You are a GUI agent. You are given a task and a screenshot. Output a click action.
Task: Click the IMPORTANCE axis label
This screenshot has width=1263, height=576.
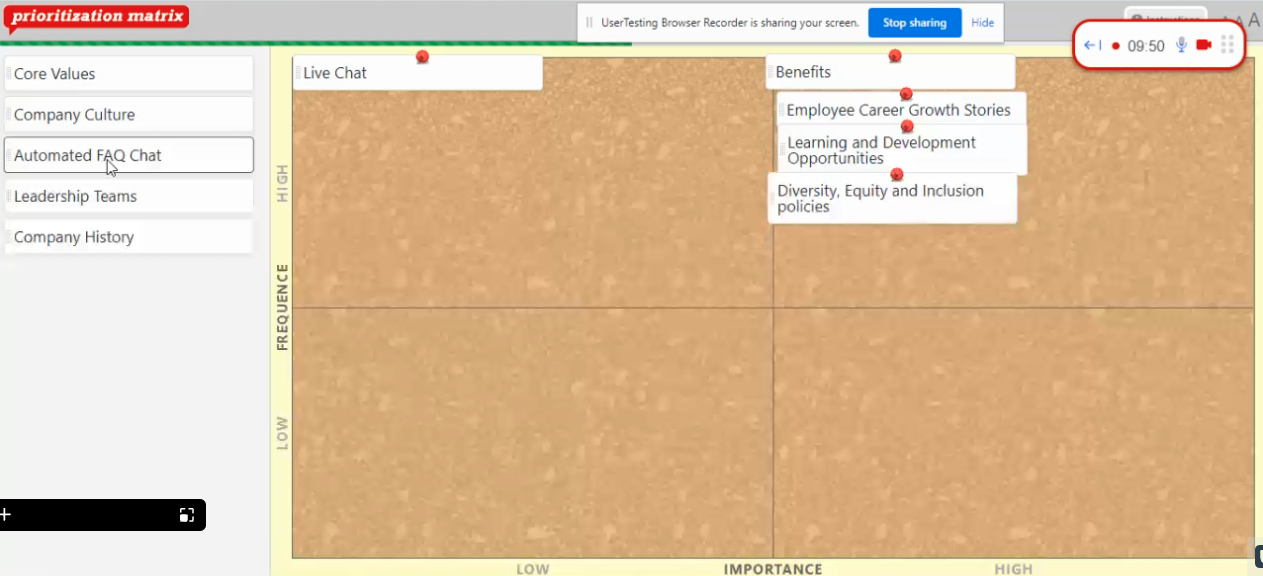(773, 569)
